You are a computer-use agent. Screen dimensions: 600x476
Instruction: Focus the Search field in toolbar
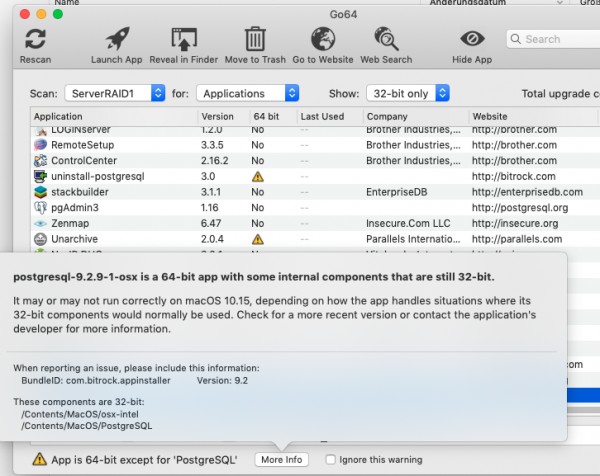tap(553, 39)
